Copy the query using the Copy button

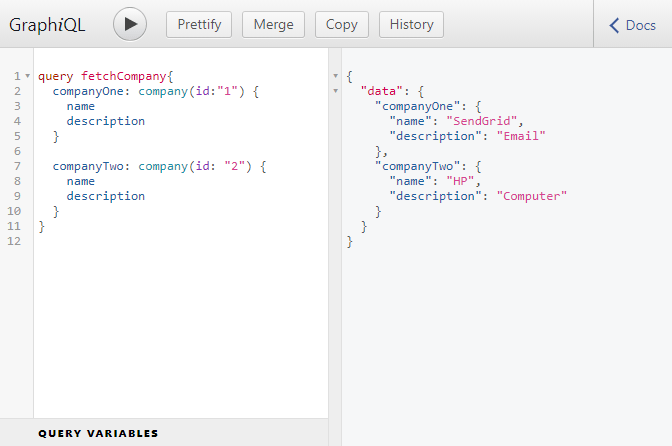[x=342, y=25]
